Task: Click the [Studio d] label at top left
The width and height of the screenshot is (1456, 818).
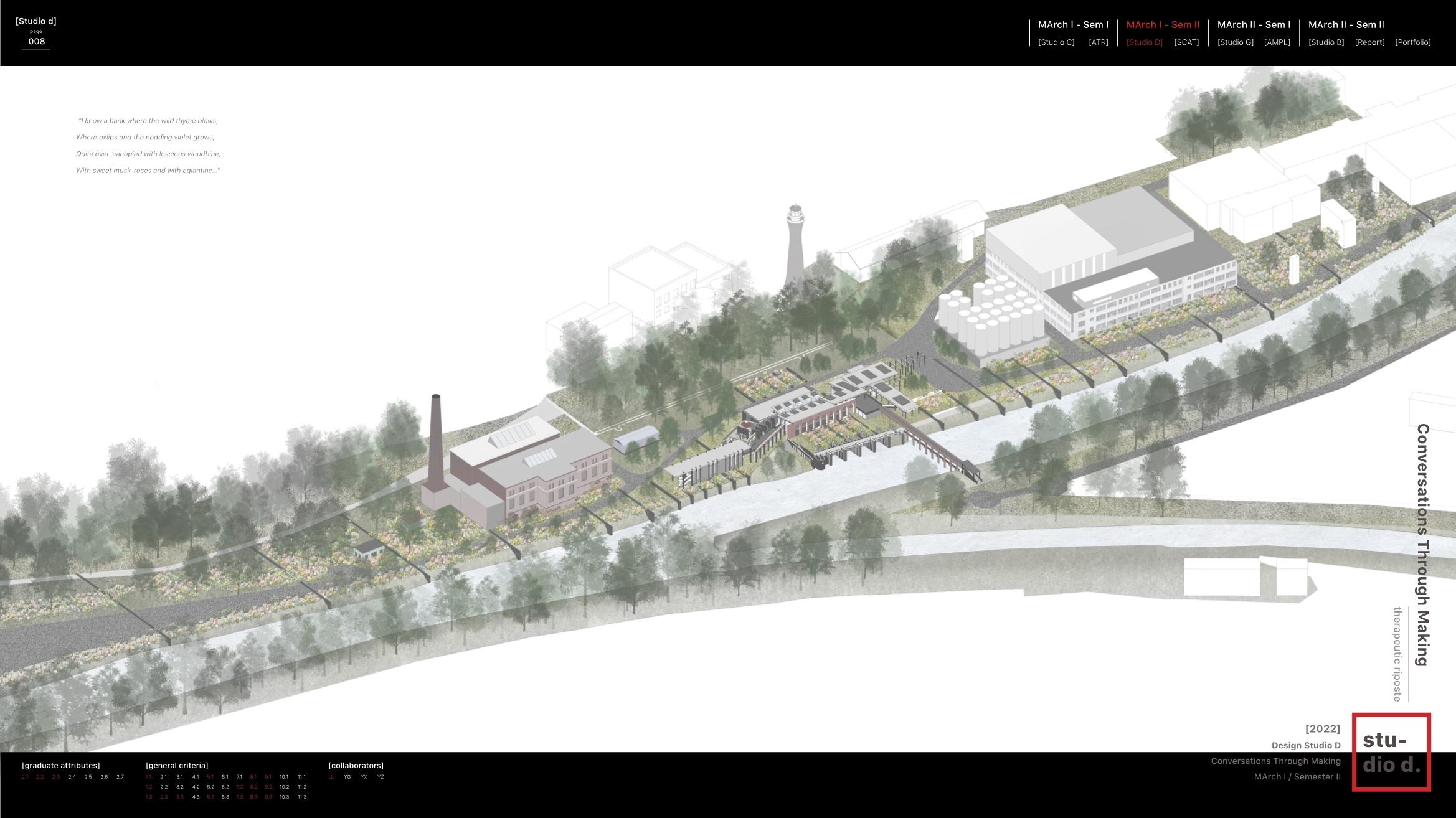Action: click(36, 21)
